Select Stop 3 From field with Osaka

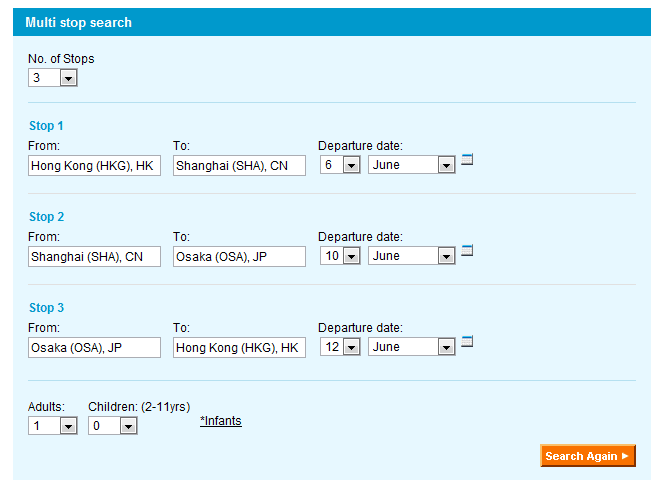tap(94, 348)
